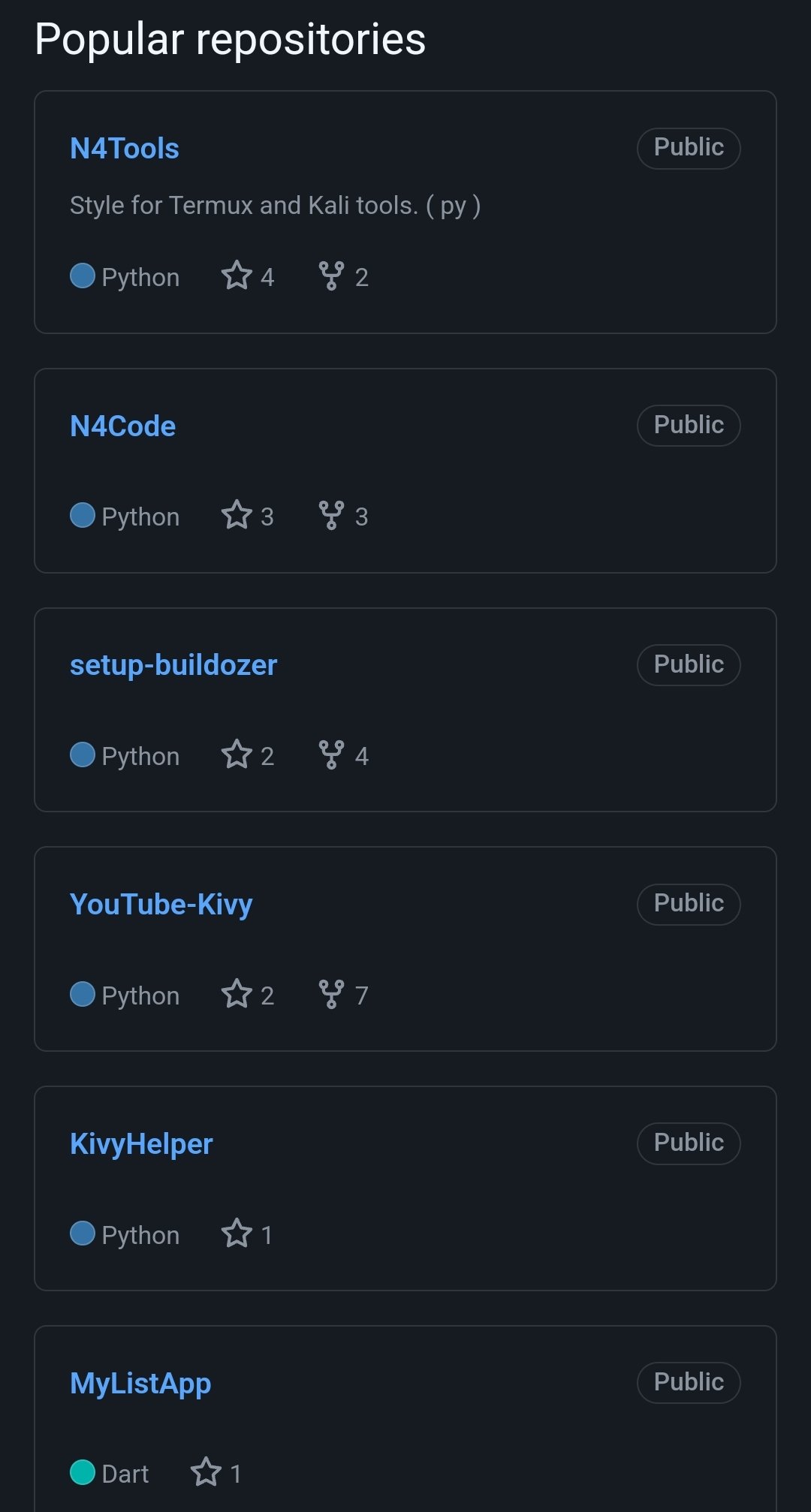Click the star icon on KivyHelper

click(237, 1233)
